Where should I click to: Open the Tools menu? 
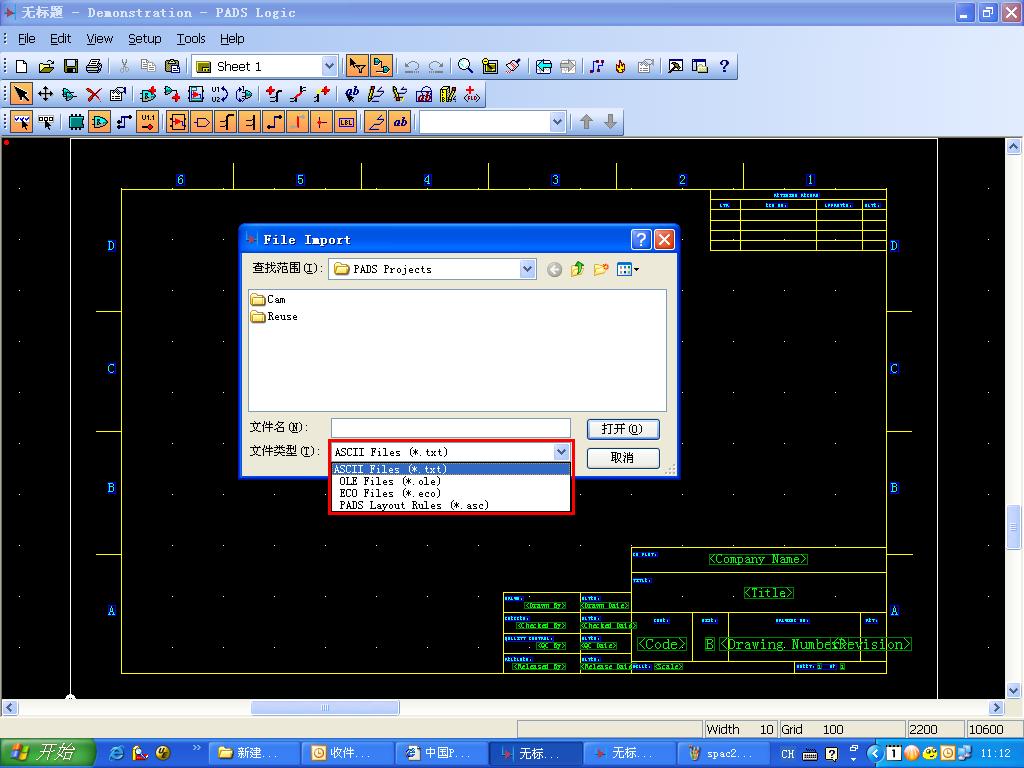pyautogui.click(x=191, y=38)
